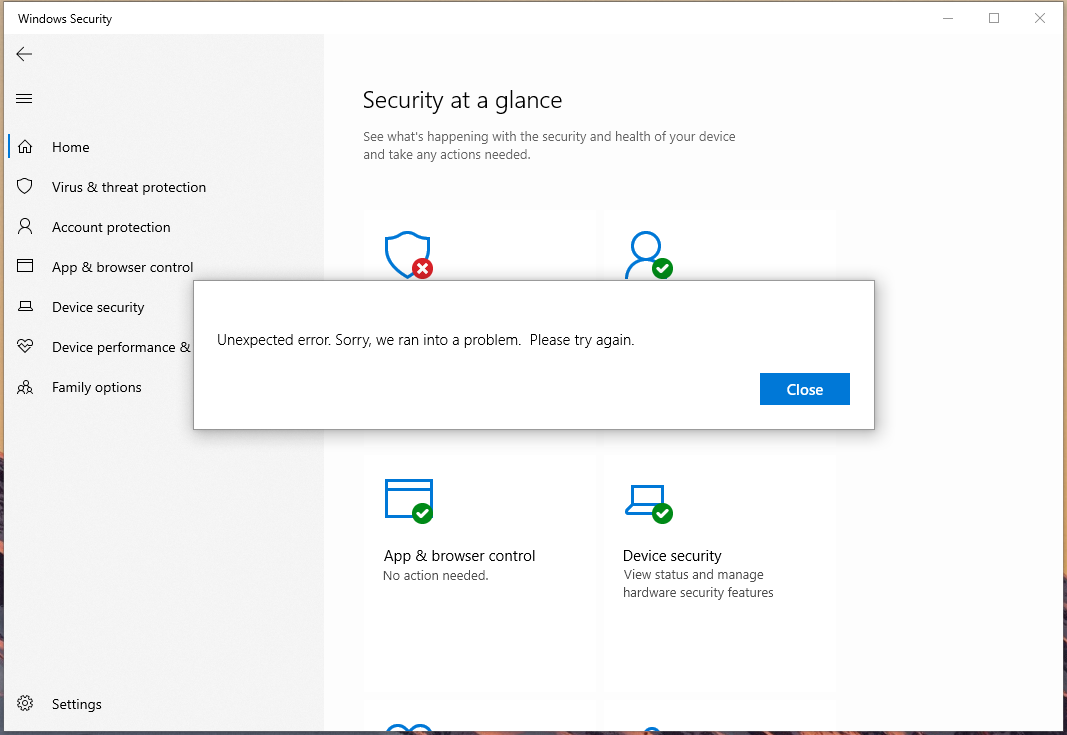Screen dimensions: 1067x735
Task: Click the error message text in dialog
Action: pos(425,340)
